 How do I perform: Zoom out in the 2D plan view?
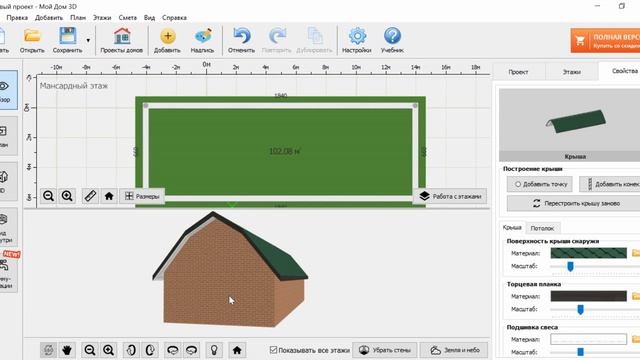click(x=49, y=196)
